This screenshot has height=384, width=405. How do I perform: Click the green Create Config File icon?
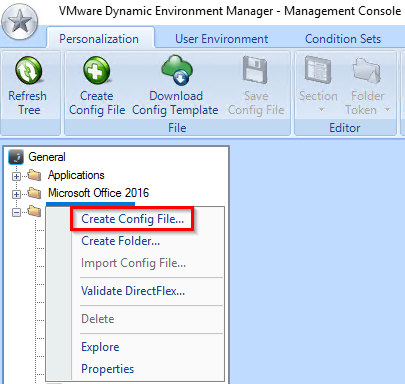click(97, 70)
